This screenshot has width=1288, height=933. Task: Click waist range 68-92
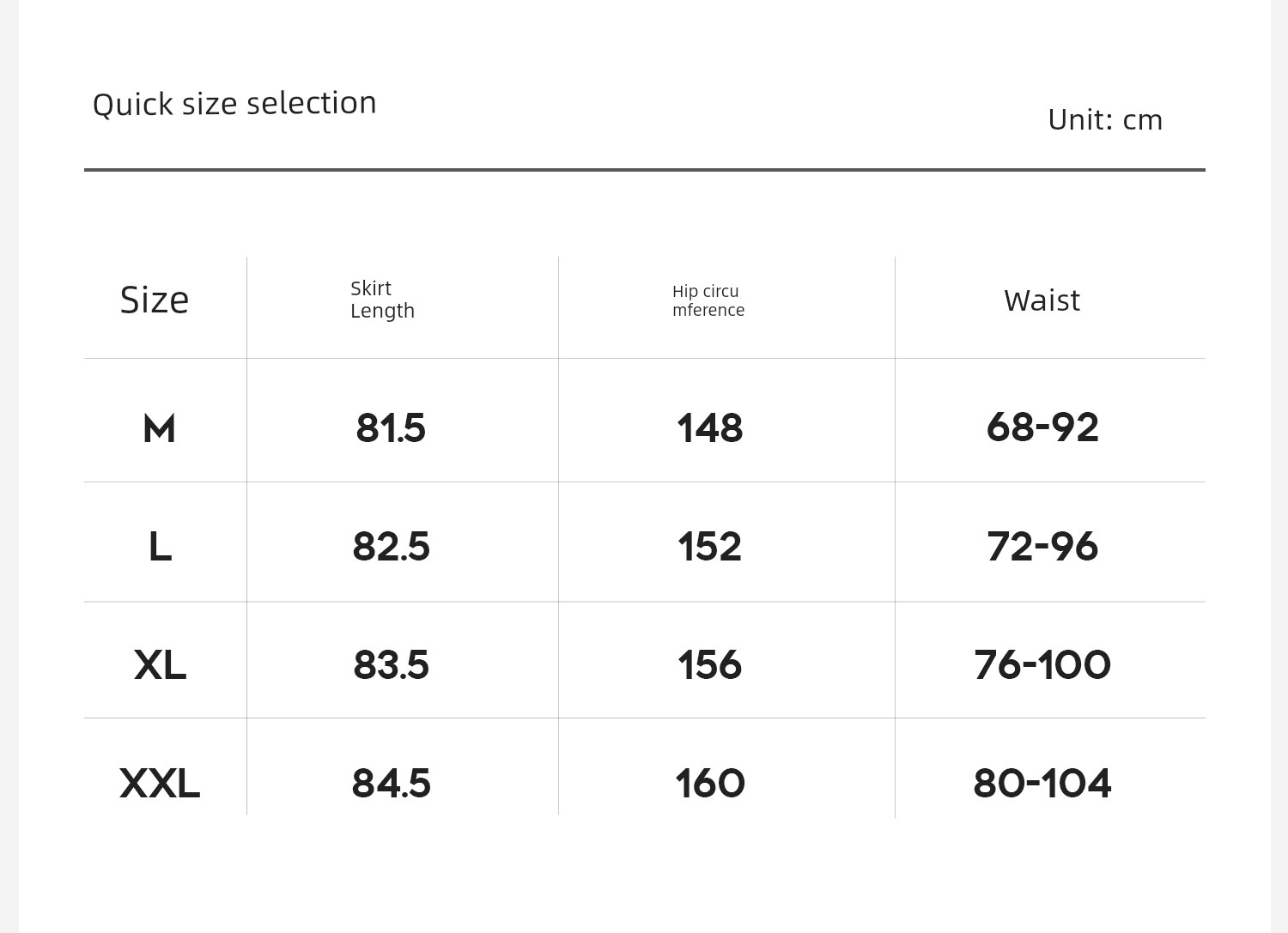(1042, 427)
